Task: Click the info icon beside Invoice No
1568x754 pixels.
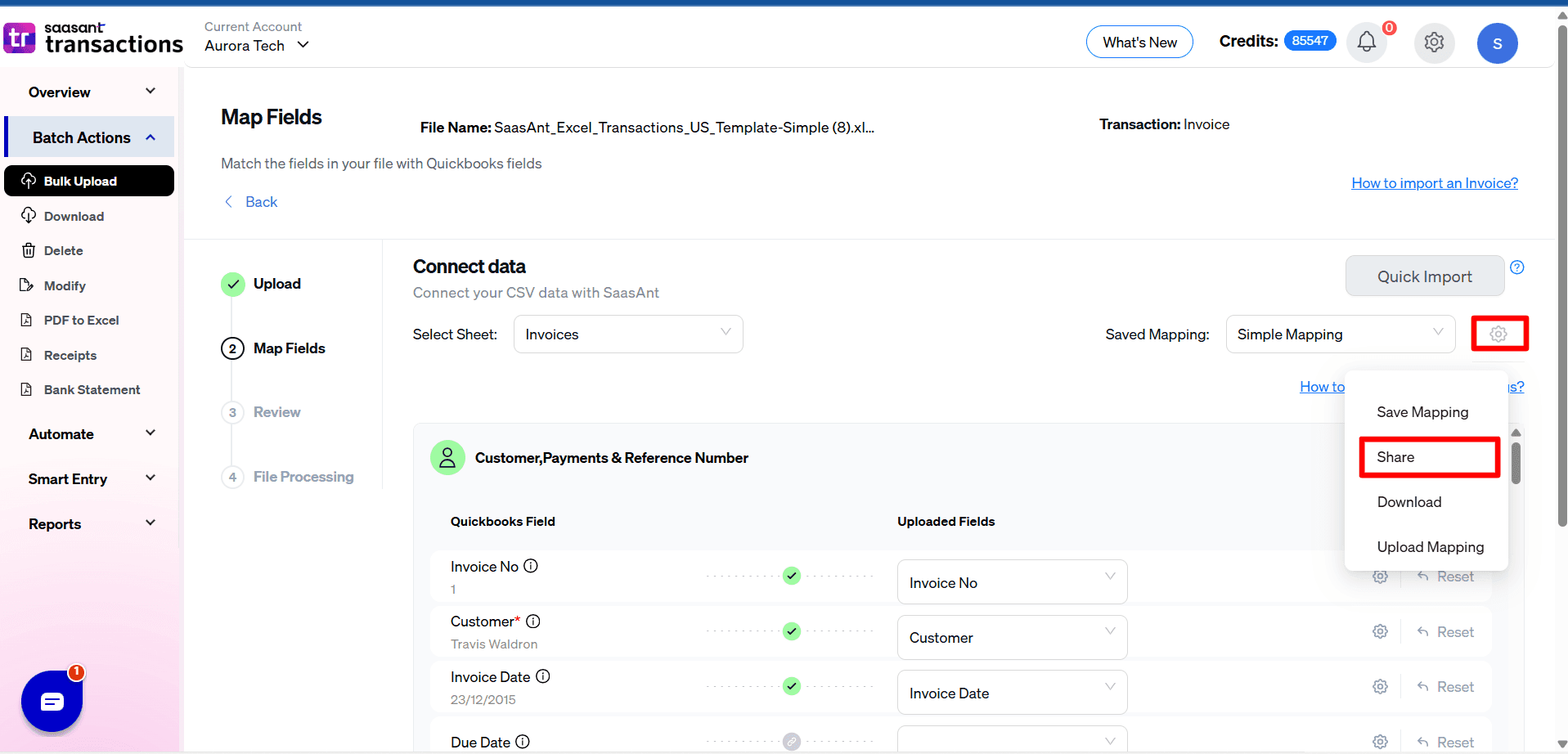Action: (531, 566)
